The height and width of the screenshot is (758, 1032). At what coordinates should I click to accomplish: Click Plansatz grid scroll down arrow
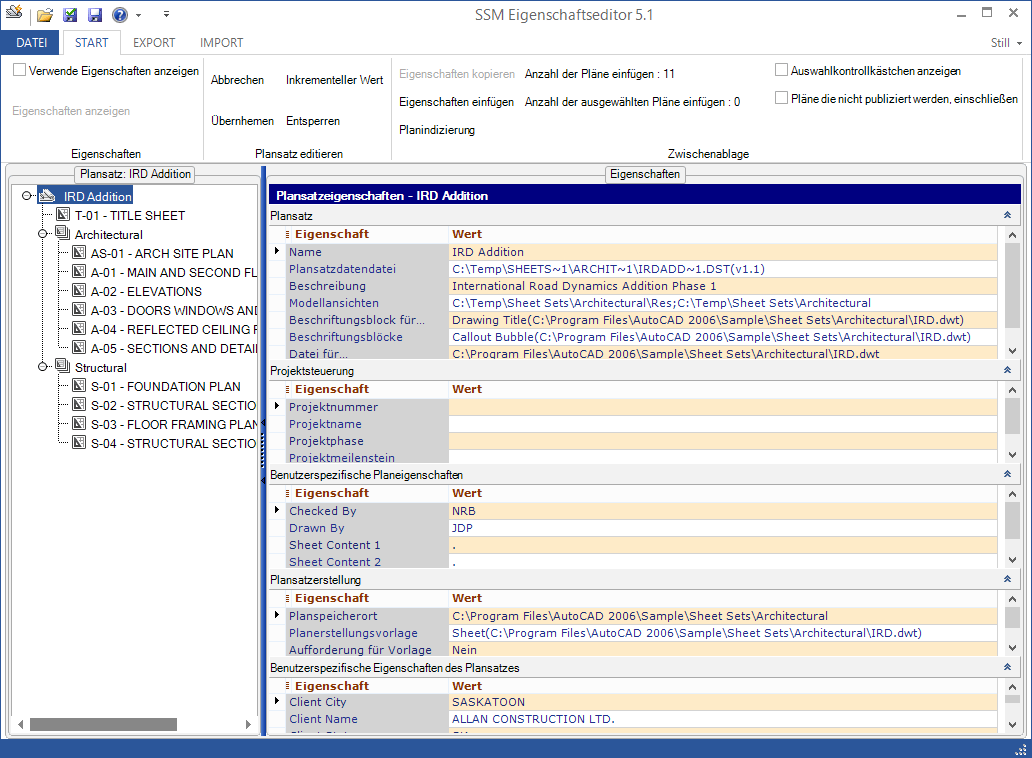[1012, 351]
